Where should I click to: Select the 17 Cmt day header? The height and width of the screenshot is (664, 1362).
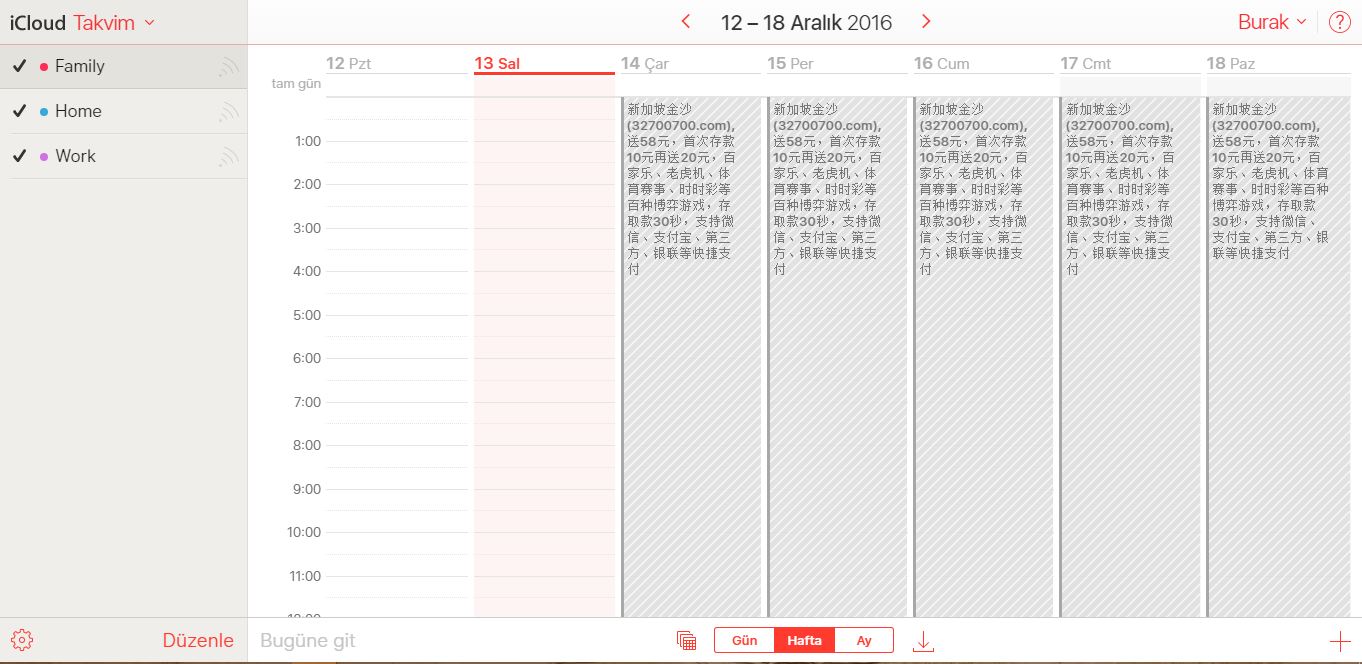click(x=1086, y=63)
